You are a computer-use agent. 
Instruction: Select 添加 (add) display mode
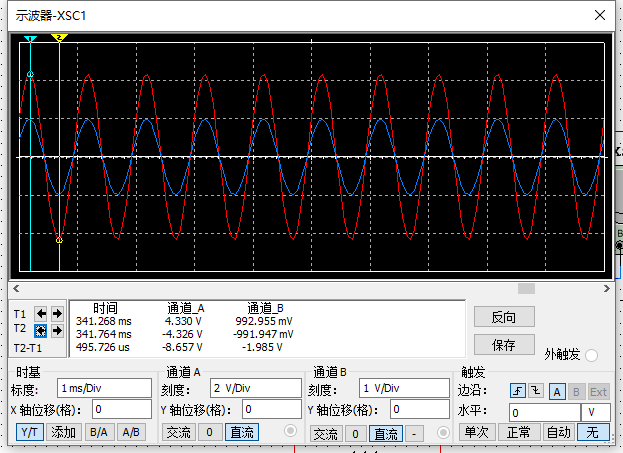pyautogui.click(x=64, y=432)
